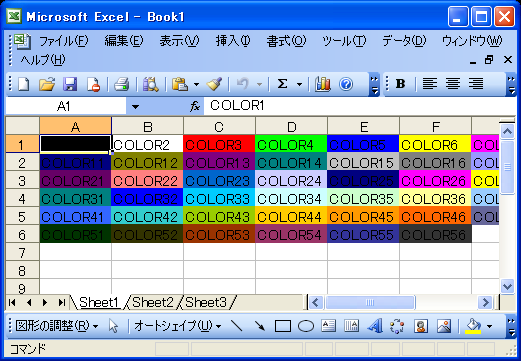Open the オートシェイプ(U) button
The image size is (521, 361).
177,326
